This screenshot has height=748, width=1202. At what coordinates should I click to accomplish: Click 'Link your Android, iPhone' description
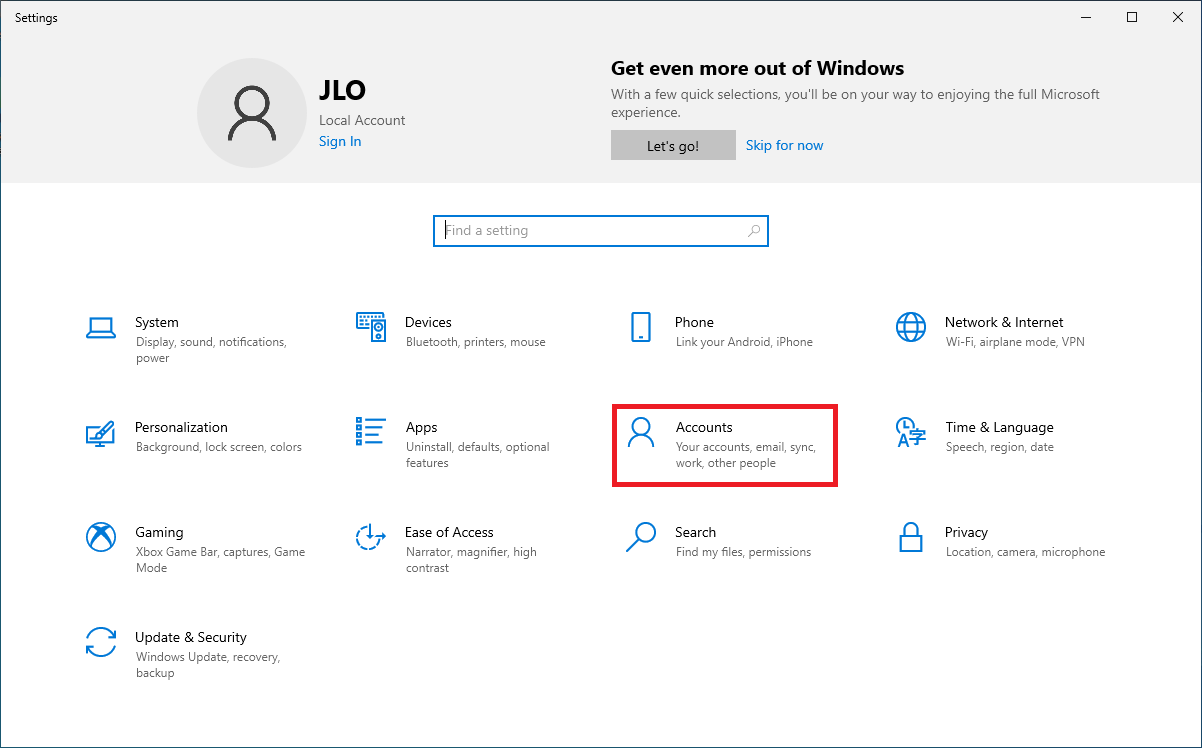point(744,342)
